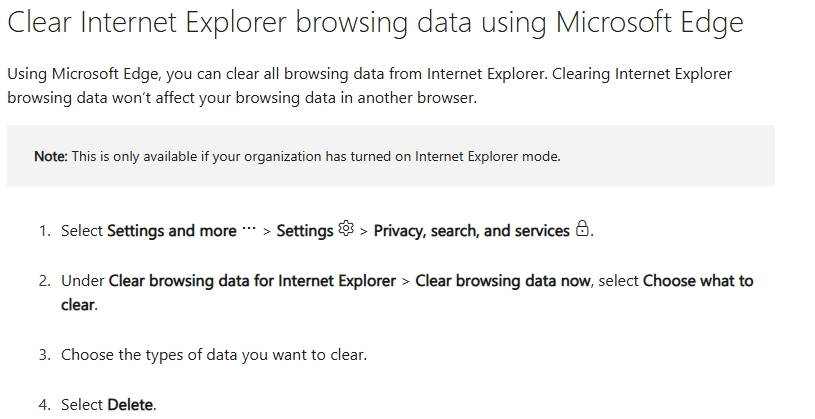Click the list number 2 marker
The image size is (815, 419).
(45, 281)
